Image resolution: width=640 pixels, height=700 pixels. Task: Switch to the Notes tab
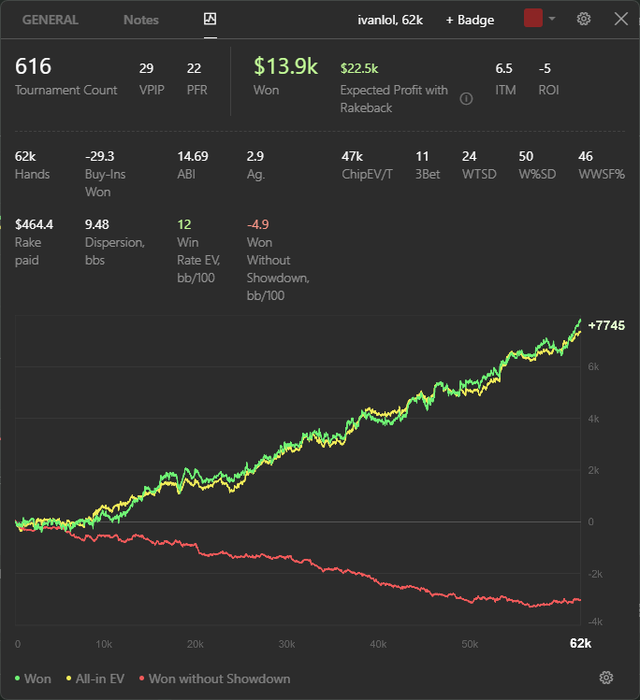tap(141, 20)
